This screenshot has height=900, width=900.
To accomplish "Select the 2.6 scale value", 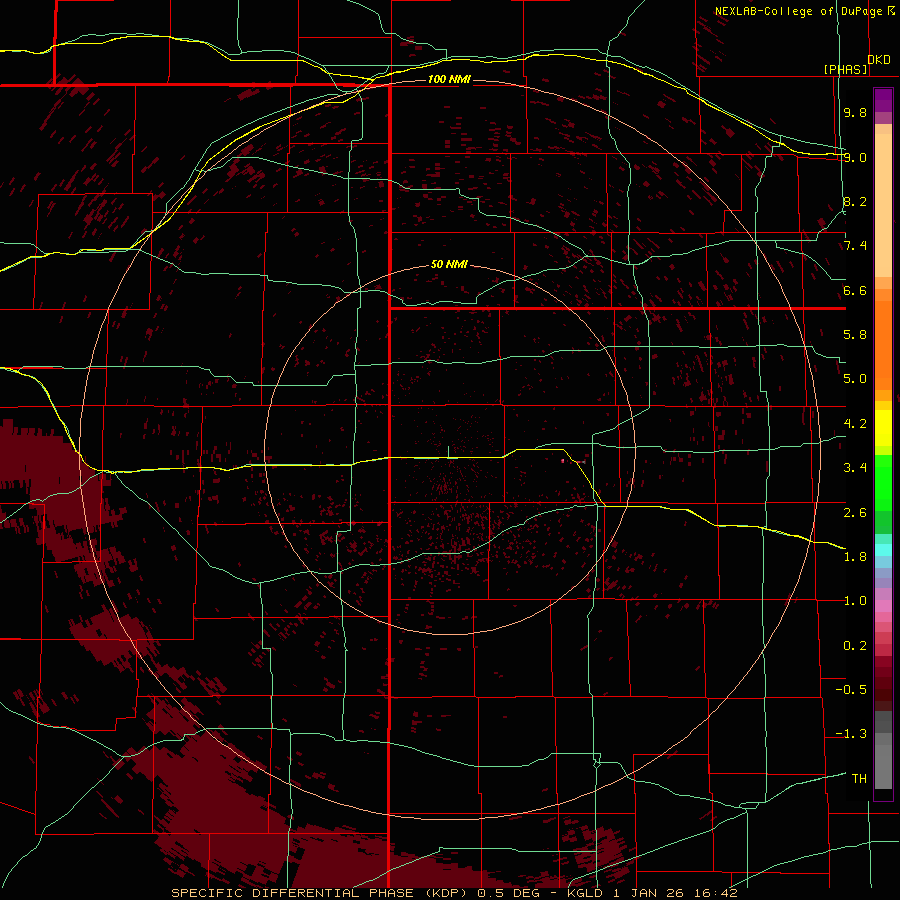I will [855, 513].
